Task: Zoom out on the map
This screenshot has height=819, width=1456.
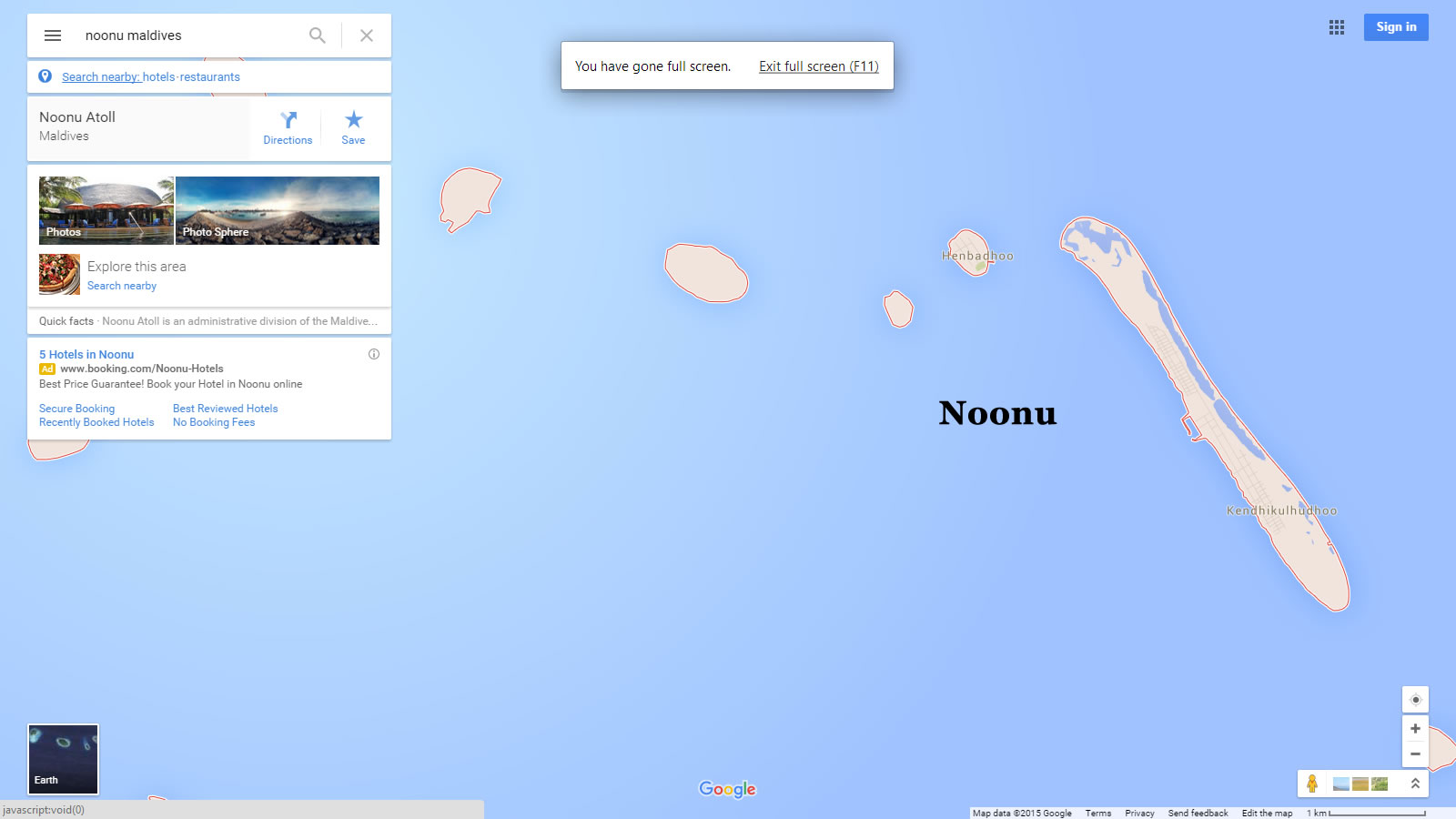Action: pos(1415,753)
